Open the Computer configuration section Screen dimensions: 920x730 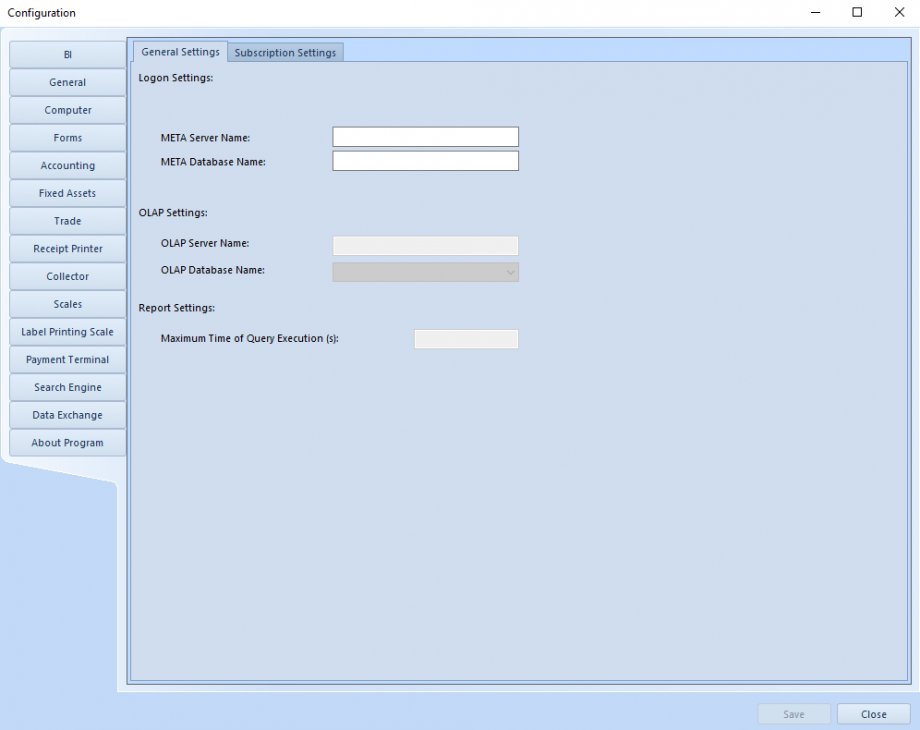pos(67,110)
